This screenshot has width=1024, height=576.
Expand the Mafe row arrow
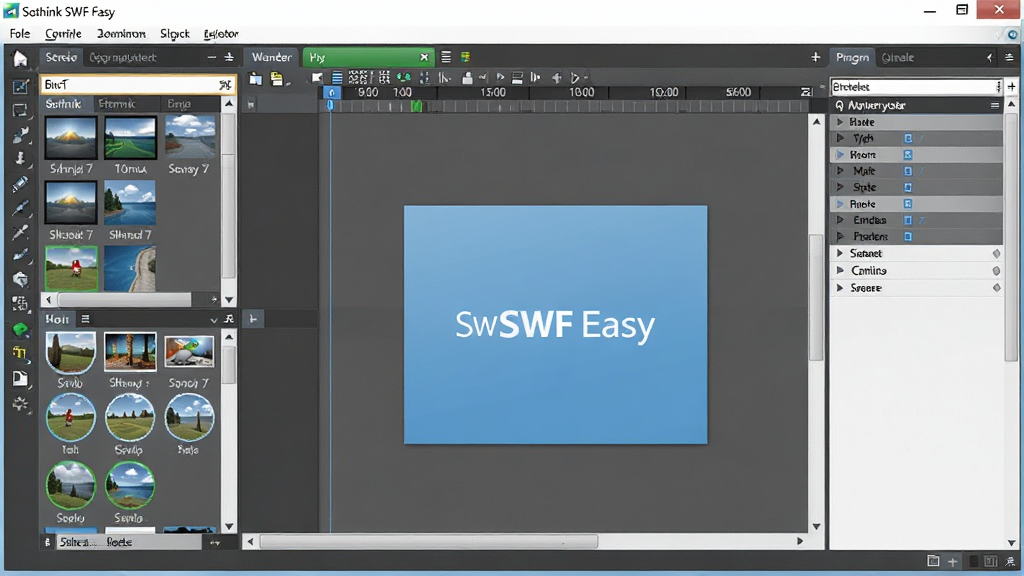click(x=840, y=171)
